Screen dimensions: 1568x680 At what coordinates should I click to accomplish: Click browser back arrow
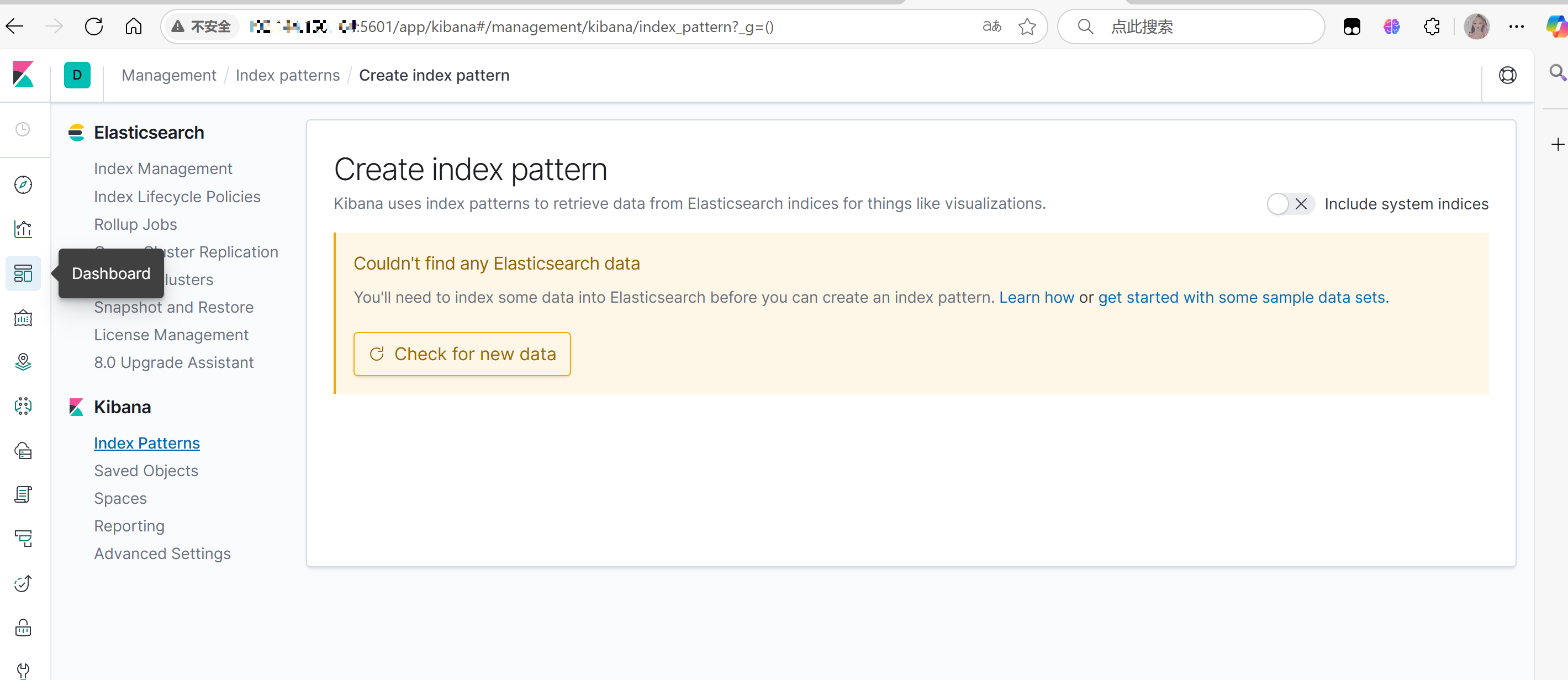click(x=14, y=26)
